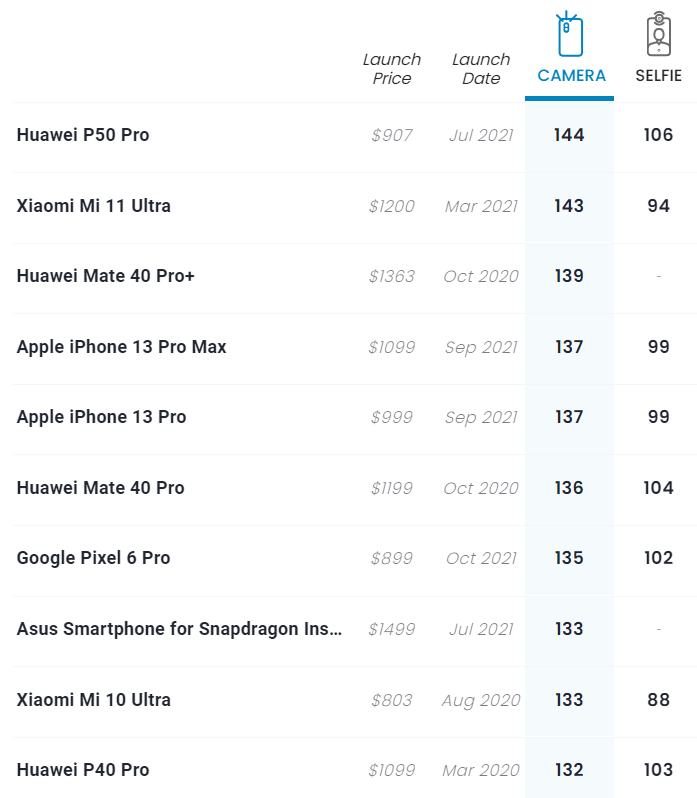Click camera score 144 for Huawei P50 Pro
The width and height of the screenshot is (697, 798).
coord(569,135)
